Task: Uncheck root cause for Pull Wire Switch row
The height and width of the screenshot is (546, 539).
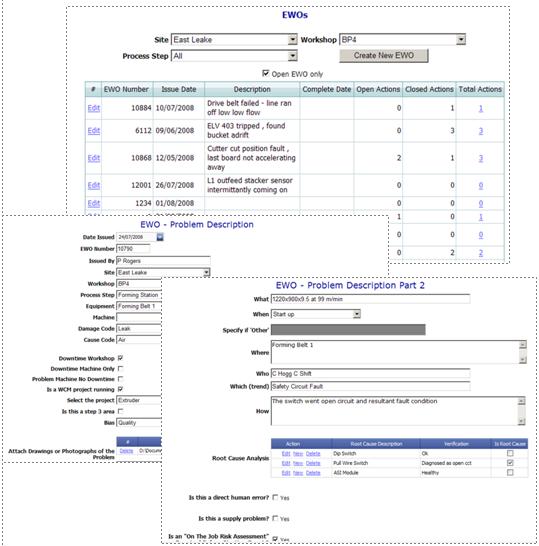Action: [x=510, y=463]
